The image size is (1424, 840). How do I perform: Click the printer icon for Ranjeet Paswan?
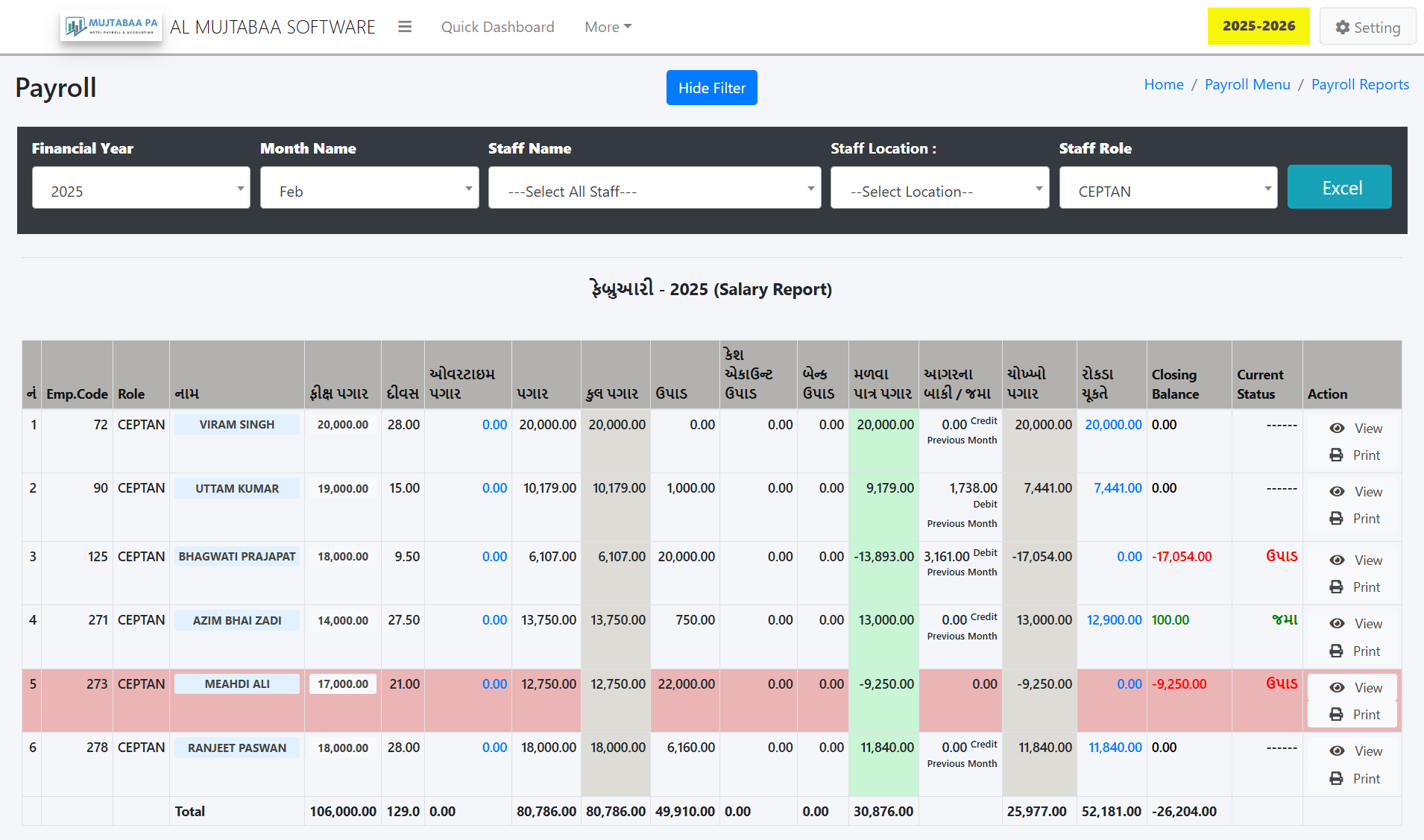[1336, 779]
